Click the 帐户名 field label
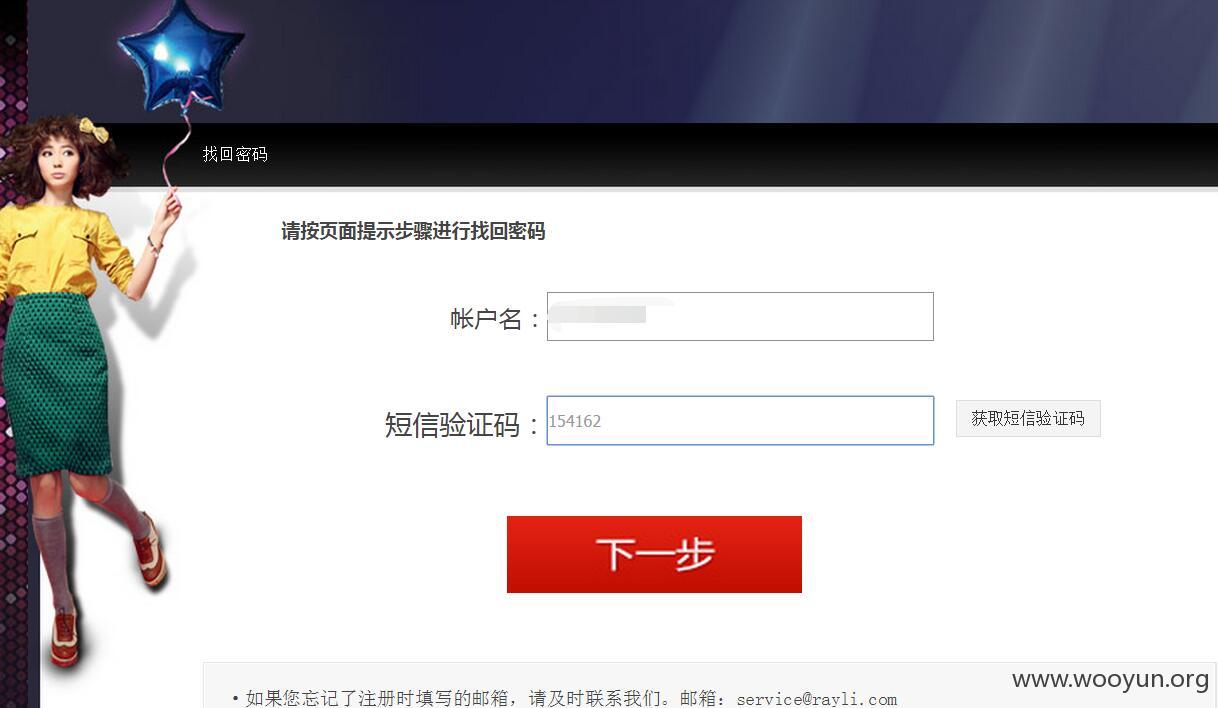 pyautogui.click(x=494, y=319)
